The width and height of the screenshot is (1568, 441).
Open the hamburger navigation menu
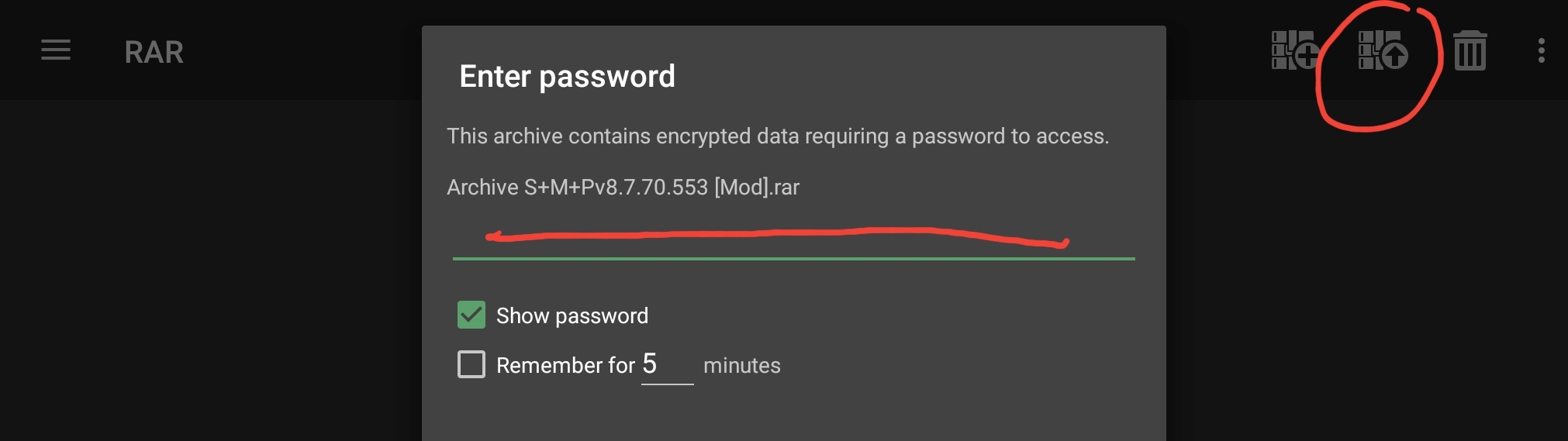56,50
